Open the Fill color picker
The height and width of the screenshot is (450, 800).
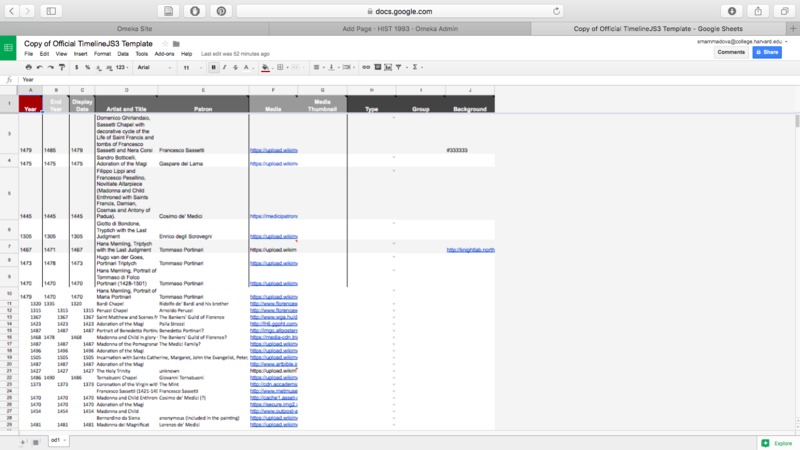coord(265,67)
